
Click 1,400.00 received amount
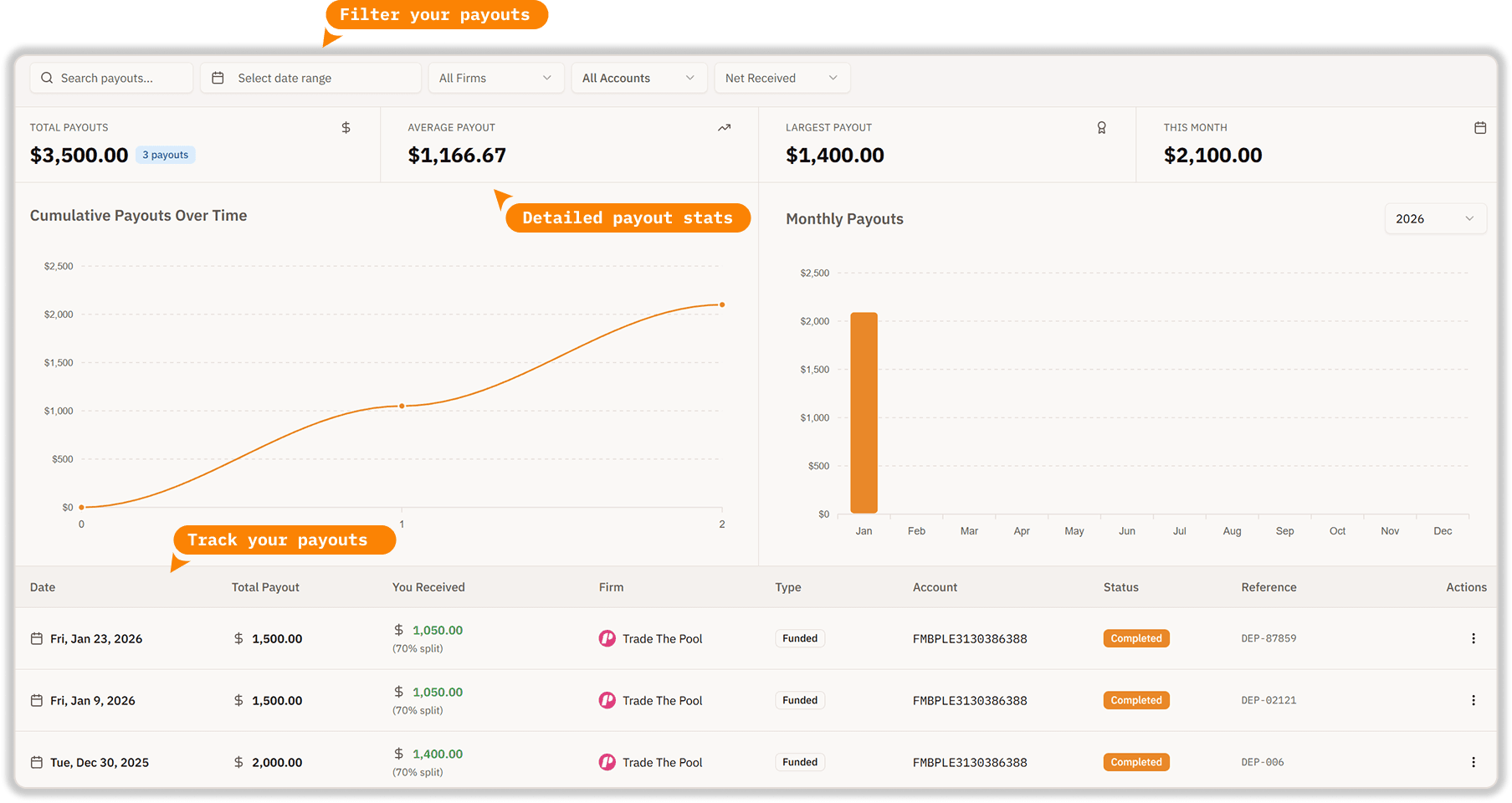pos(438,754)
